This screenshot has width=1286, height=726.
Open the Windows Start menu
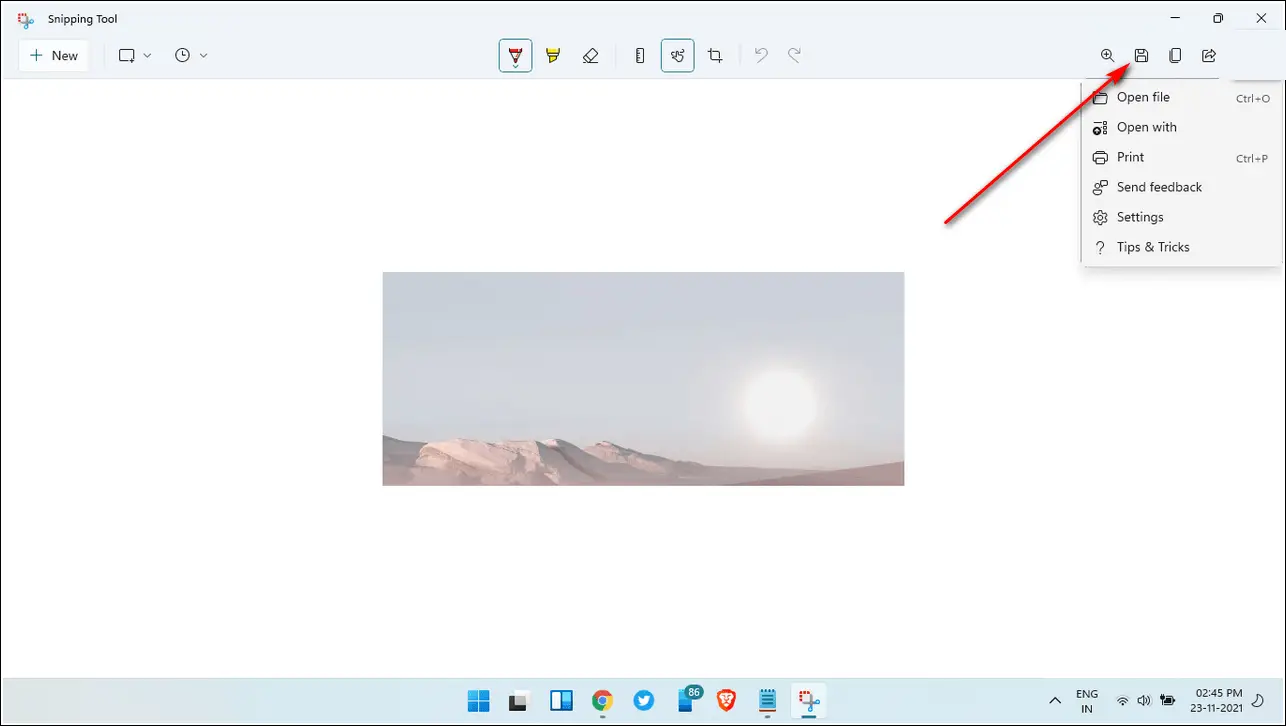tap(479, 701)
